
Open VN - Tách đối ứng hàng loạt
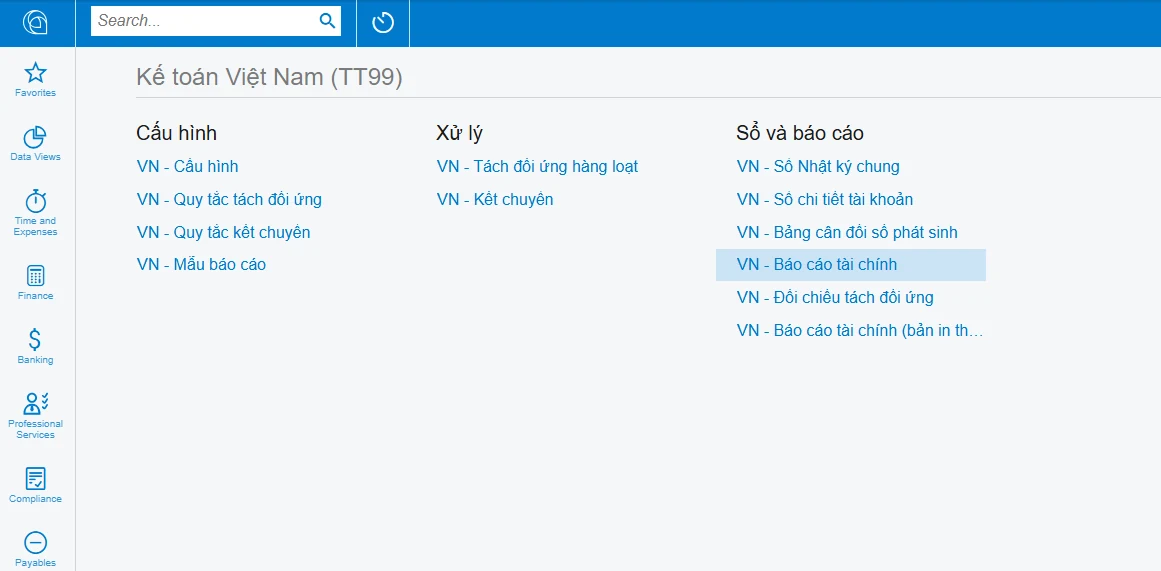coord(538,167)
